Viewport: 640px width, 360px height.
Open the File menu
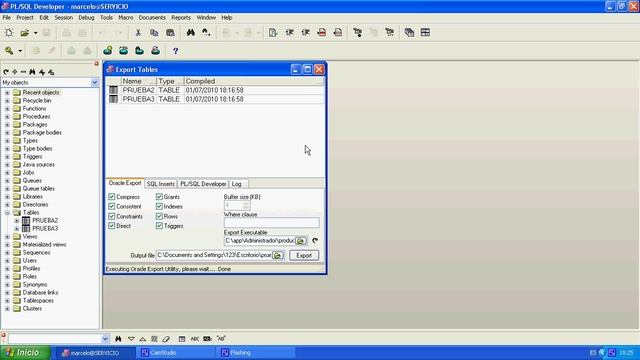[x=7, y=18]
